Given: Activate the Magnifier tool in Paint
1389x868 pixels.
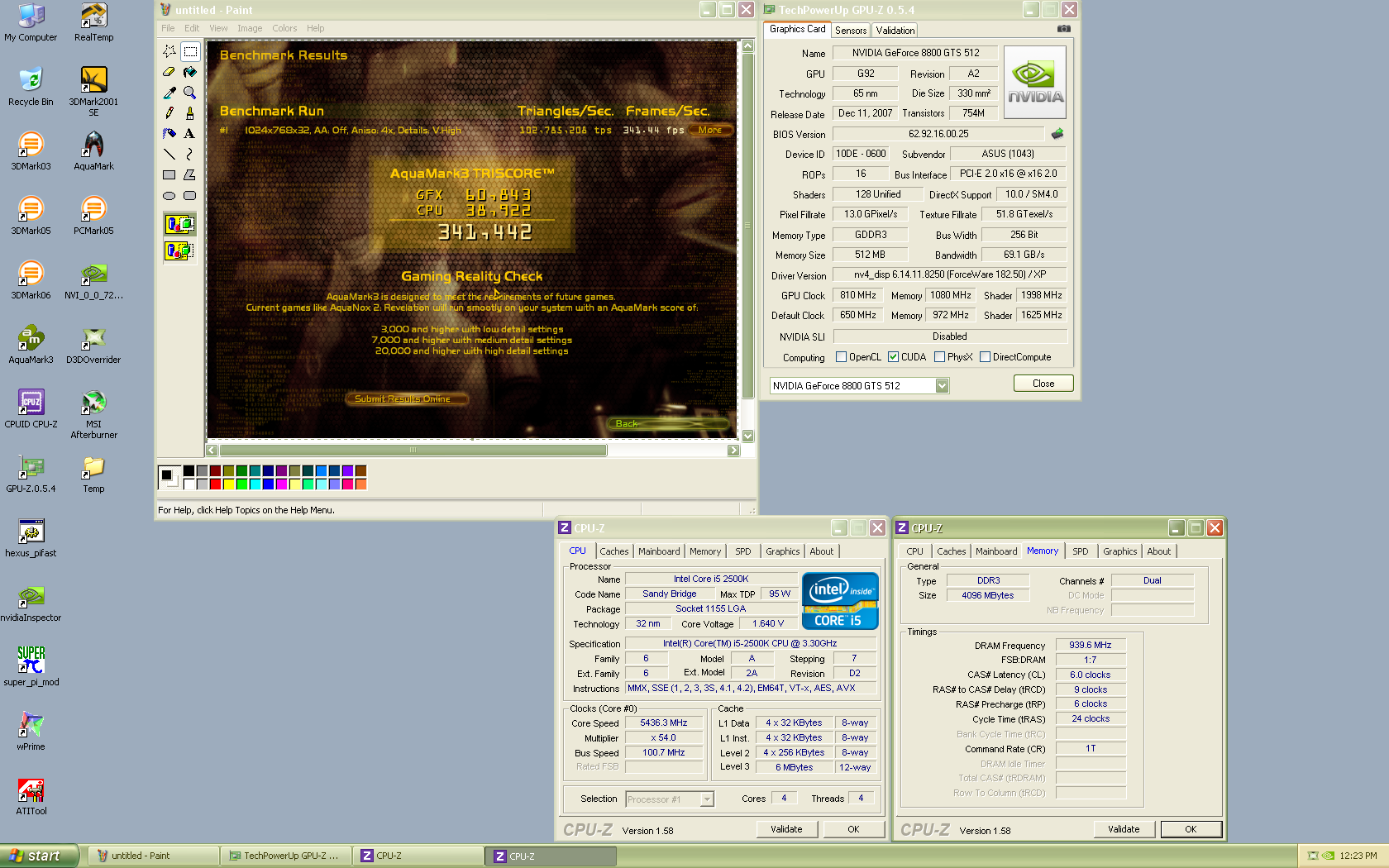Looking at the screenshot, I should [190, 93].
